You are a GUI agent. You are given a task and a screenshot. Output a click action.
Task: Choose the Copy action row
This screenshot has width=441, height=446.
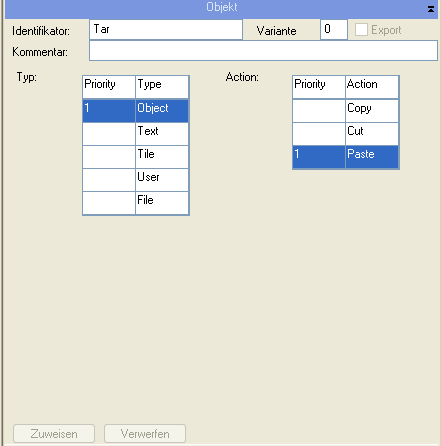[346, 111]
